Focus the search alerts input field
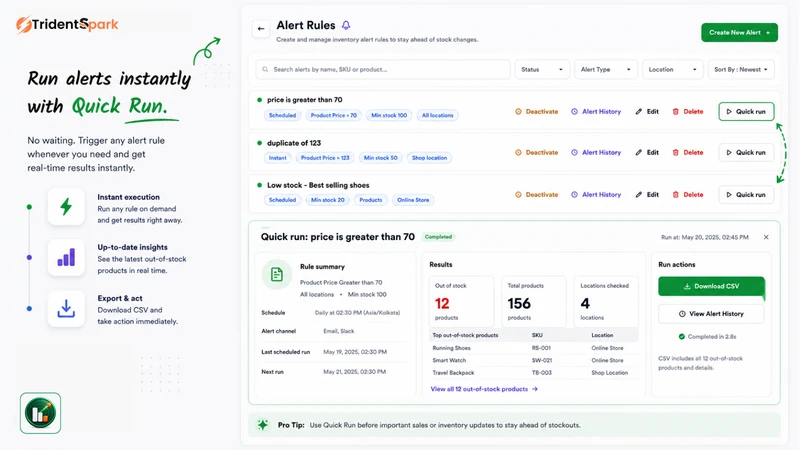This screenshot has height=450, width=800. [x=383, y=69]
